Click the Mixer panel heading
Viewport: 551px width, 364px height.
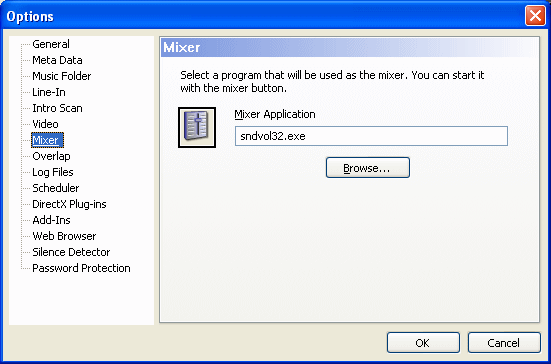click(182, 47)
